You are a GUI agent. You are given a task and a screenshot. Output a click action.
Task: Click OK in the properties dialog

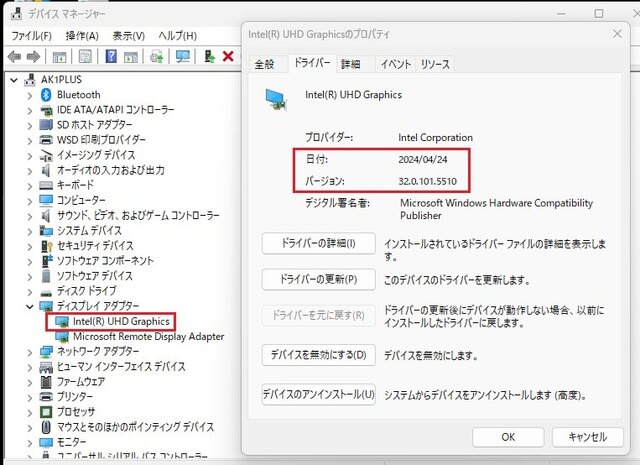click(508, 437)
